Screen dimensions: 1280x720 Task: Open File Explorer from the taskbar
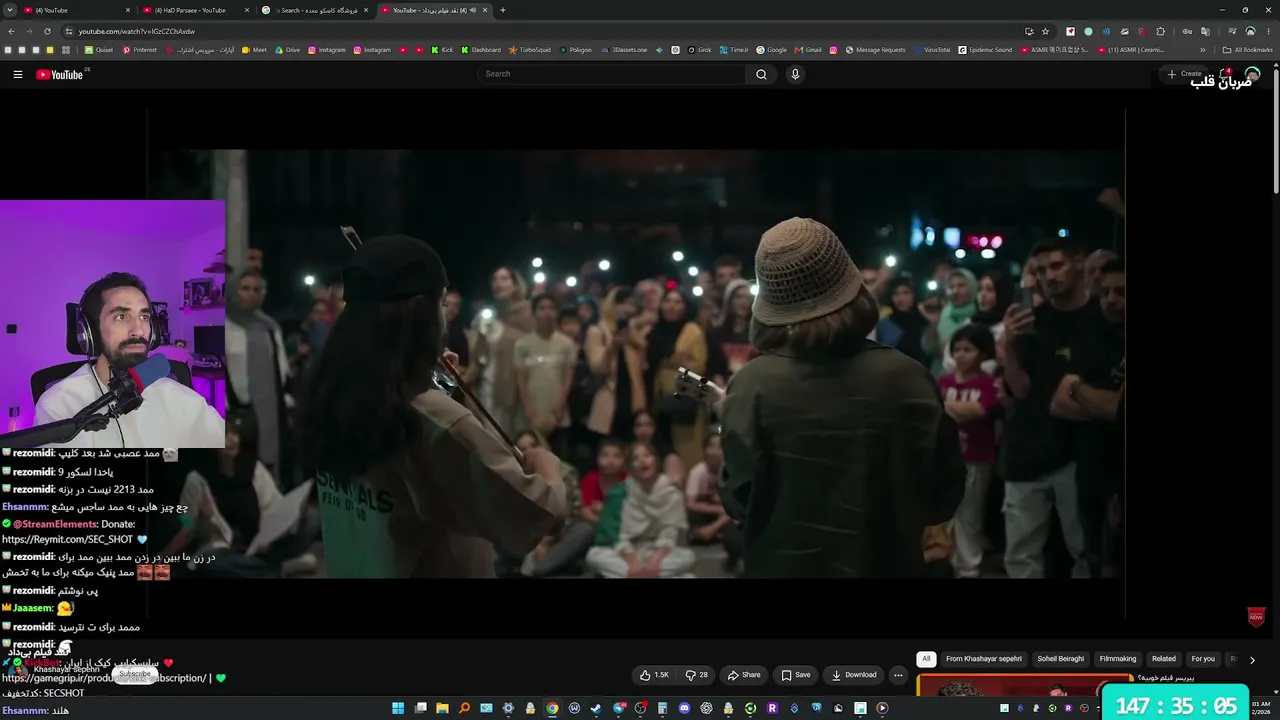tap(442, 708)
